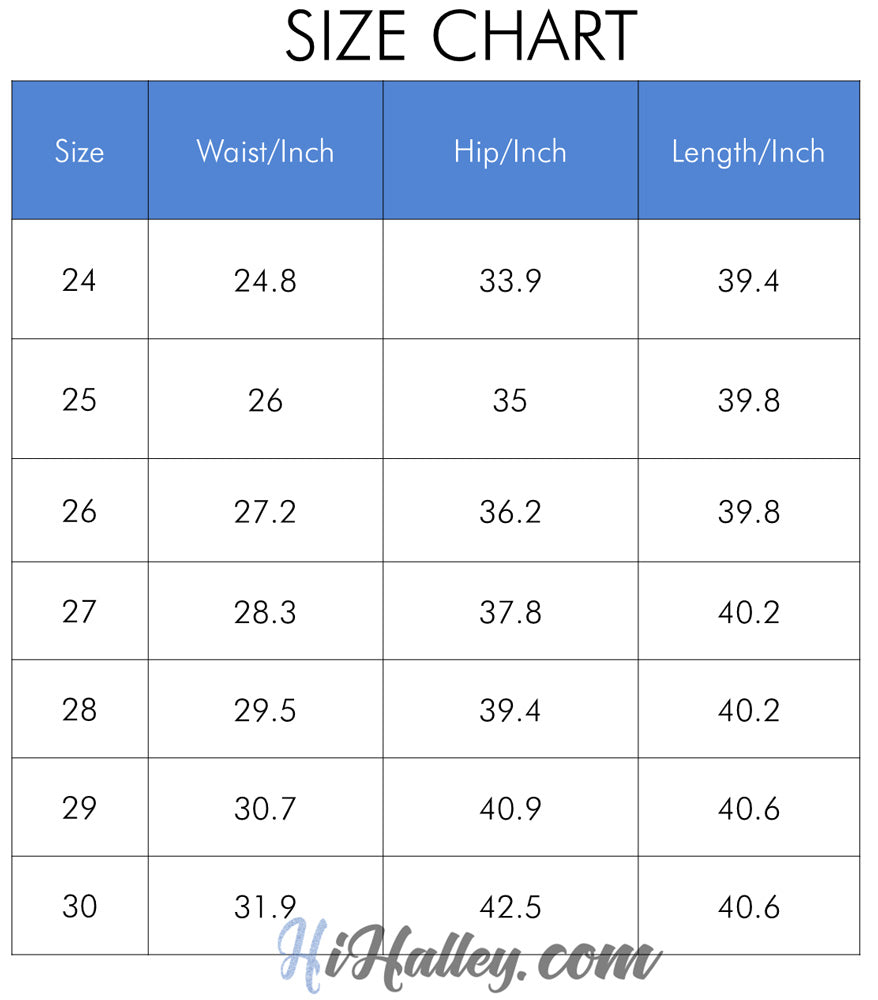This screenshot has width=878, height=1000.
Task: Click hip value 36.2
Action: click(x=510, y=512)
